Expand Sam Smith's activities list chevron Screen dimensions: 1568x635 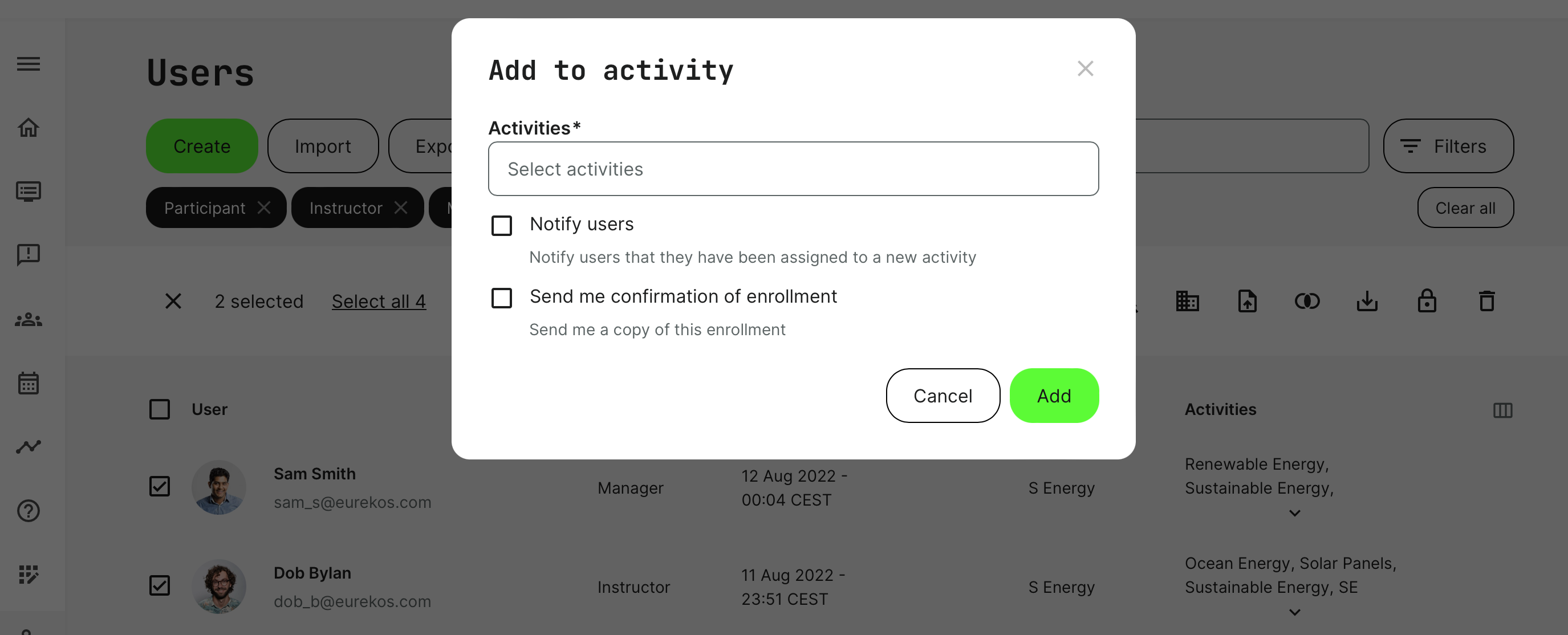point(1295,514)
